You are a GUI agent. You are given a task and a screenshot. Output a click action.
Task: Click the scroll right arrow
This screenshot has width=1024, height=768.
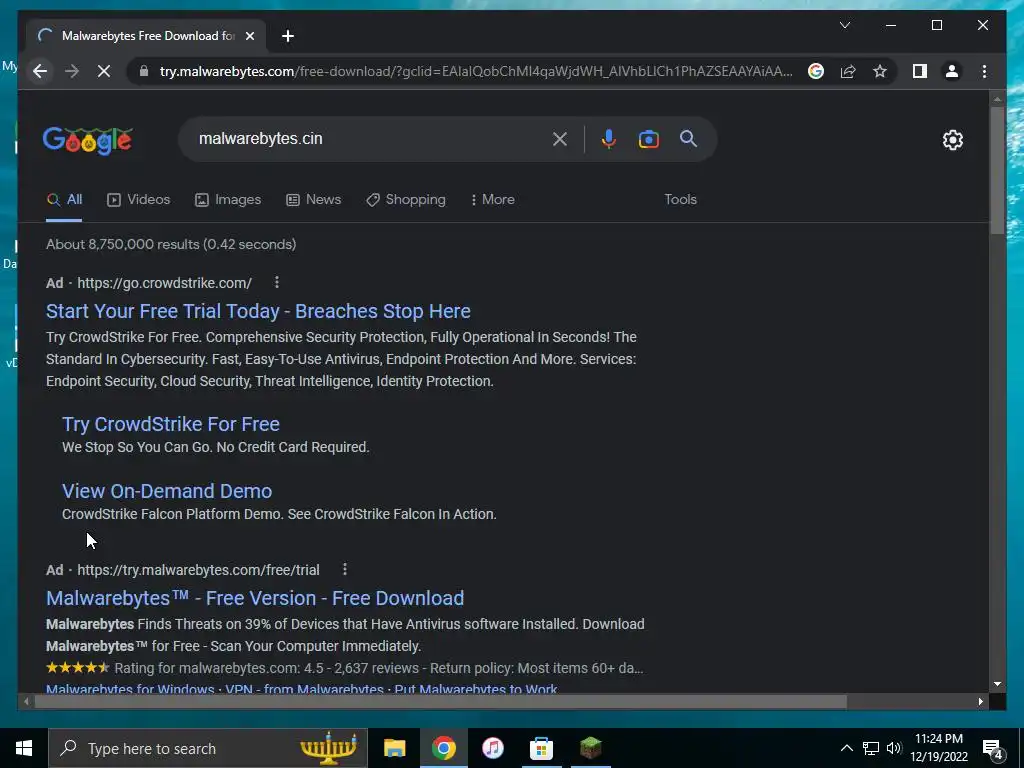coord(981,701)
